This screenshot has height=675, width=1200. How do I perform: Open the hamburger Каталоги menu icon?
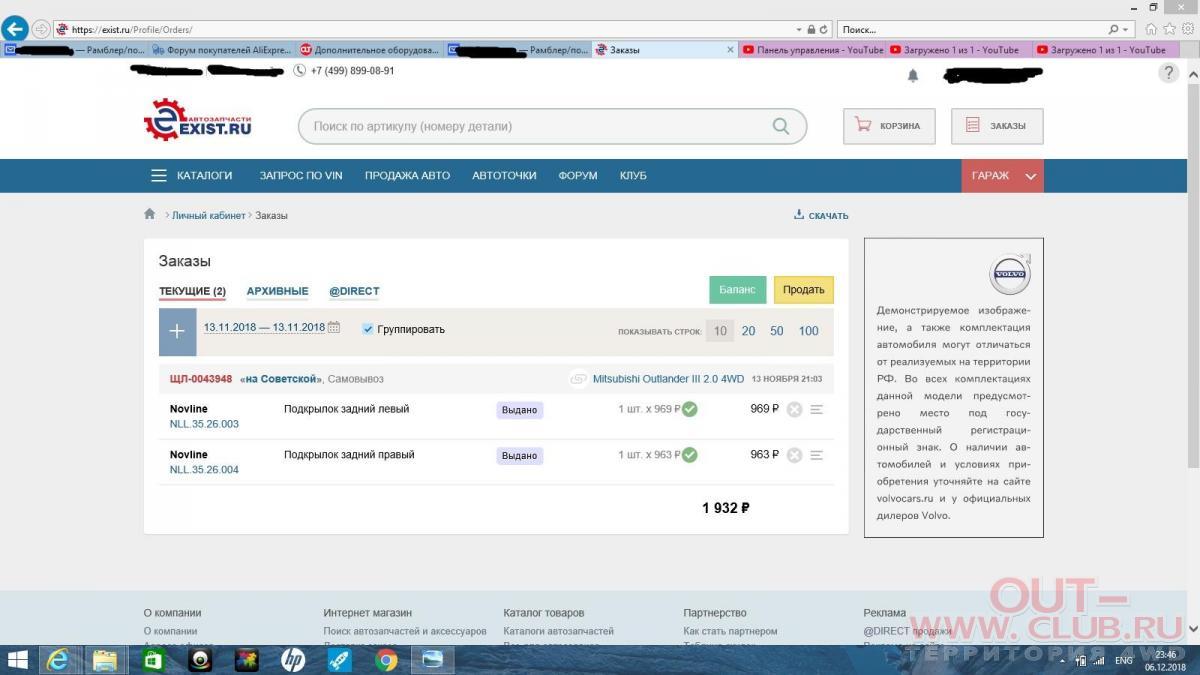coord(159,175)
